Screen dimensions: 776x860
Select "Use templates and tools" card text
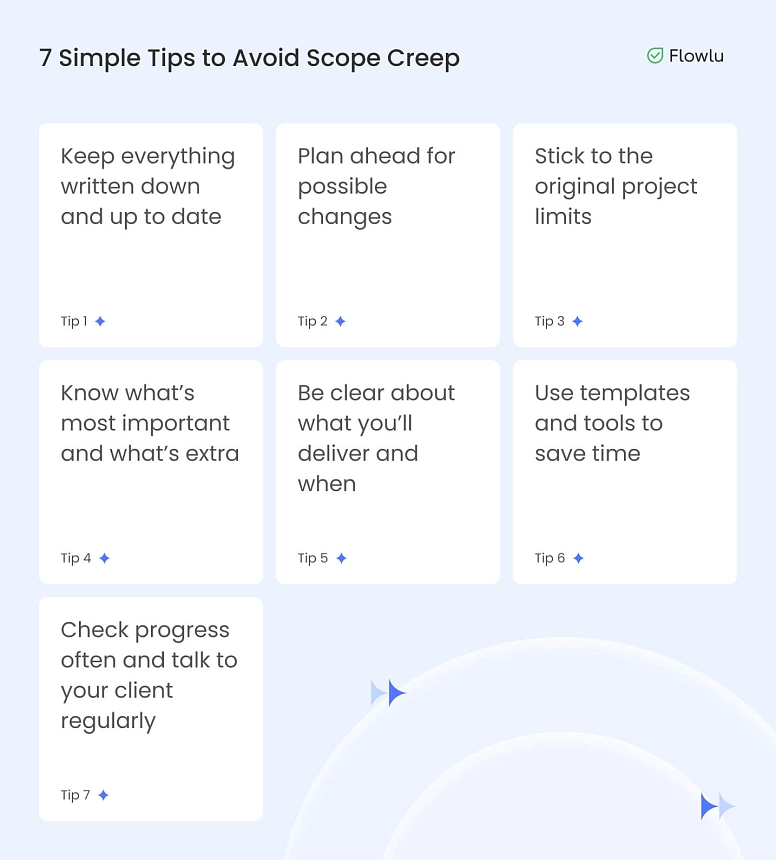612,423
